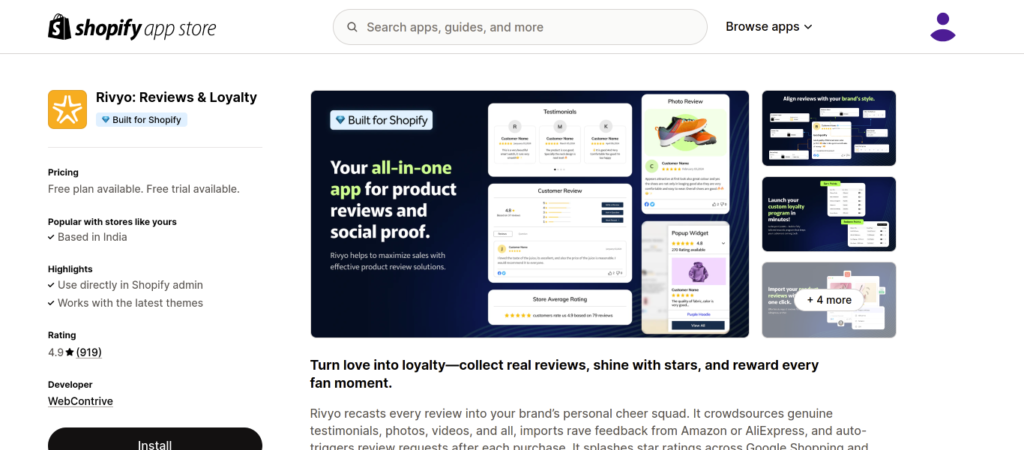Select the Free plan available text

click(x=144, y=189)
